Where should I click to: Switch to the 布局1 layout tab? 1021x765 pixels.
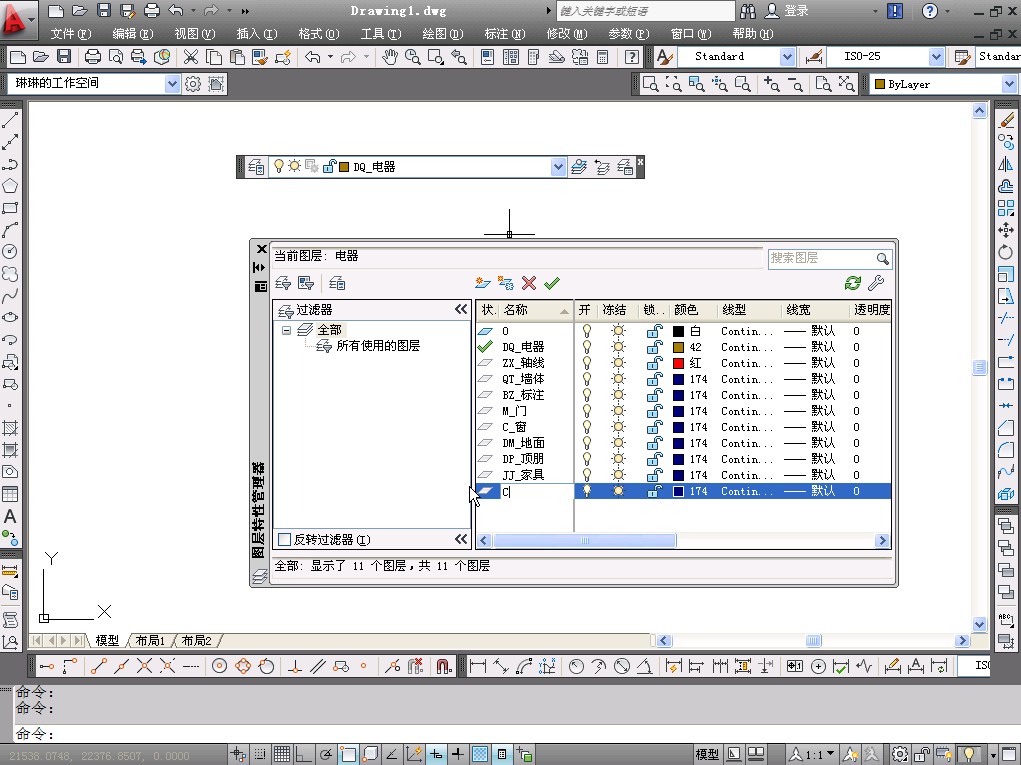150,641
